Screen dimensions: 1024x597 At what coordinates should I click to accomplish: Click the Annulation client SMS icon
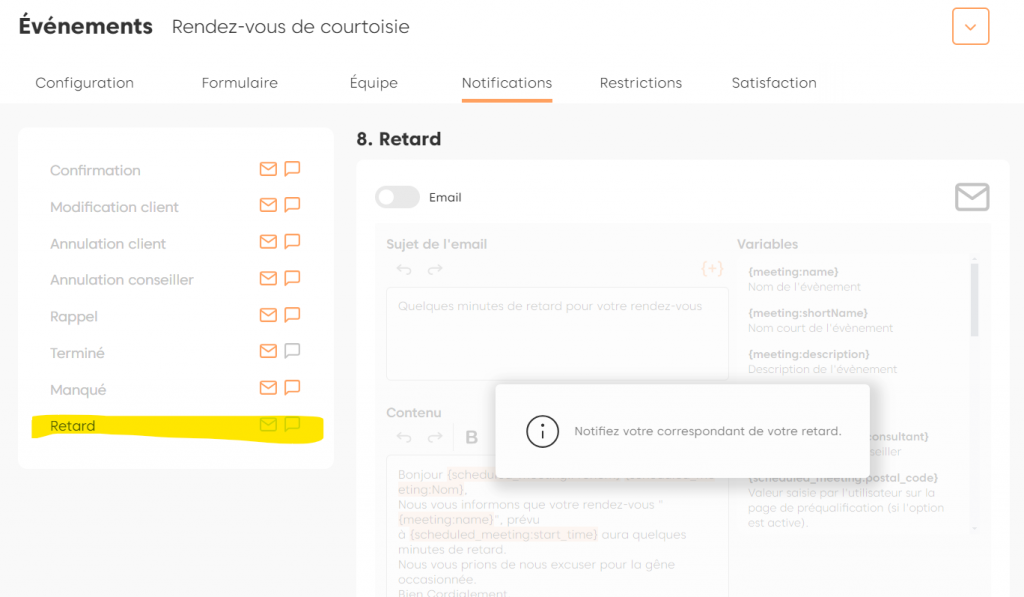coord(292,242)
